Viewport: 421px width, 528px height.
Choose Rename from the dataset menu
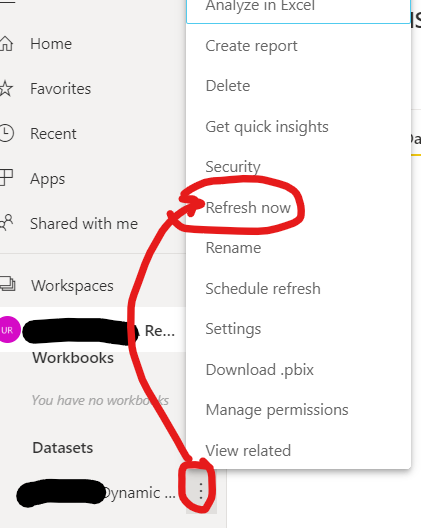click(x=233, y=248)
